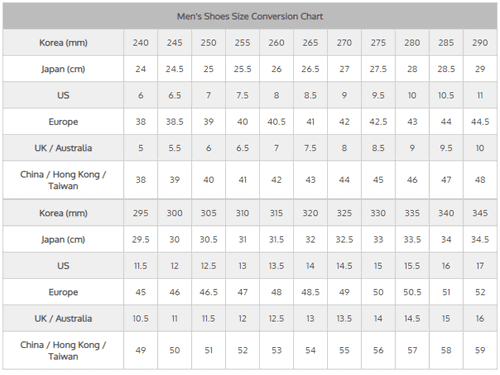Screen dimensions: 500x375
Task: Select the first China / Hong Kong / Taiwan label
Action: [63, 180]
